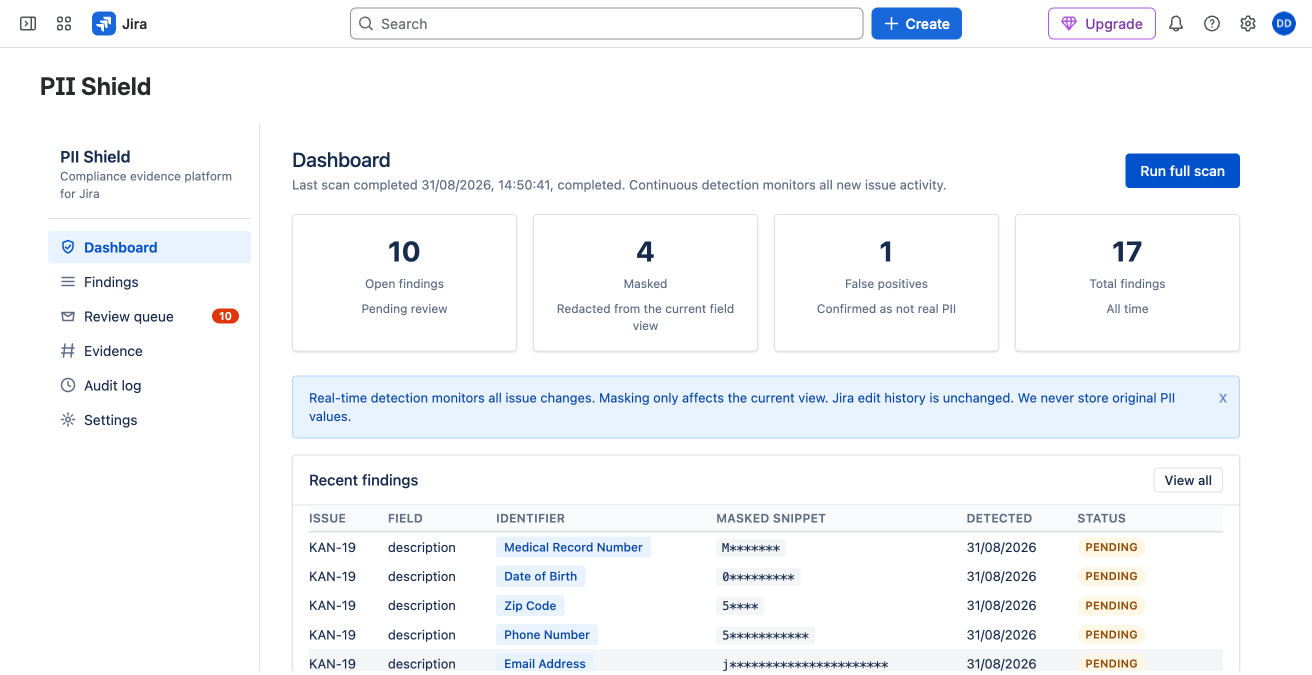Click the FIELD column header
The width and height of the screenshot is (1312, 675).
pyautogui.click(x=405, y=518)
